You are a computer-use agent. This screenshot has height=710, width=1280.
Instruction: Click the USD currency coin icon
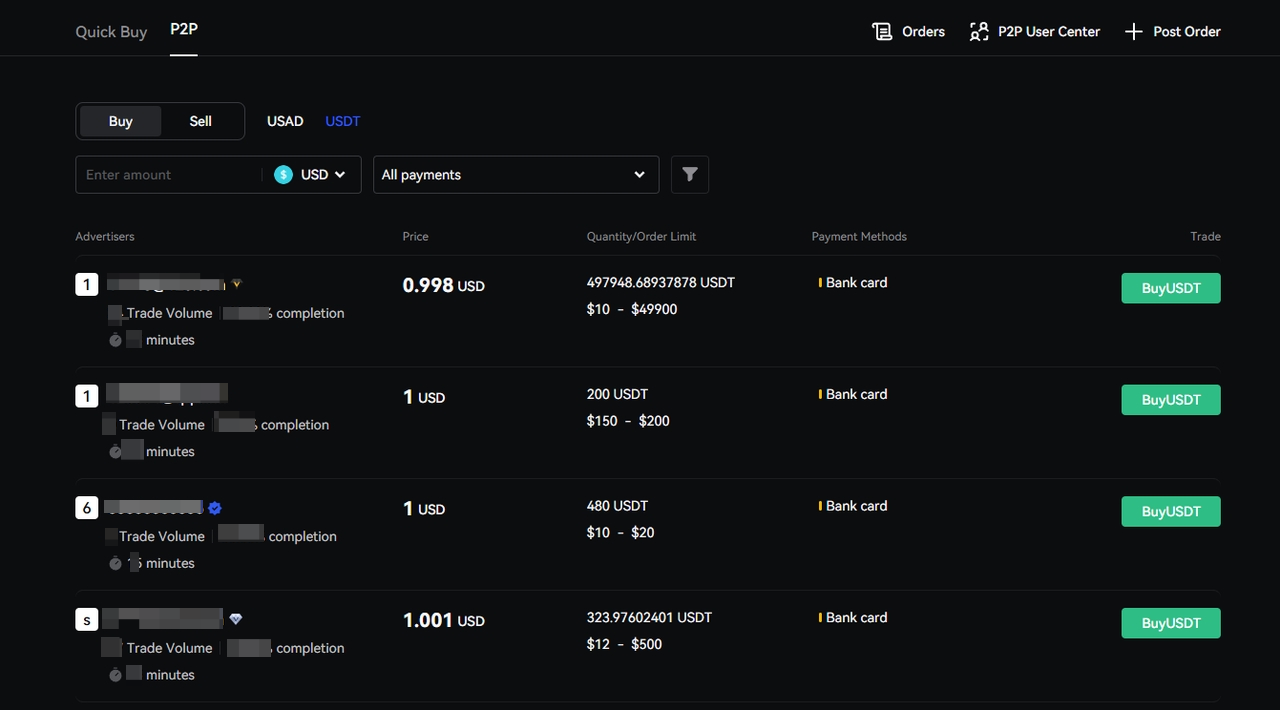tap(284, 174)
